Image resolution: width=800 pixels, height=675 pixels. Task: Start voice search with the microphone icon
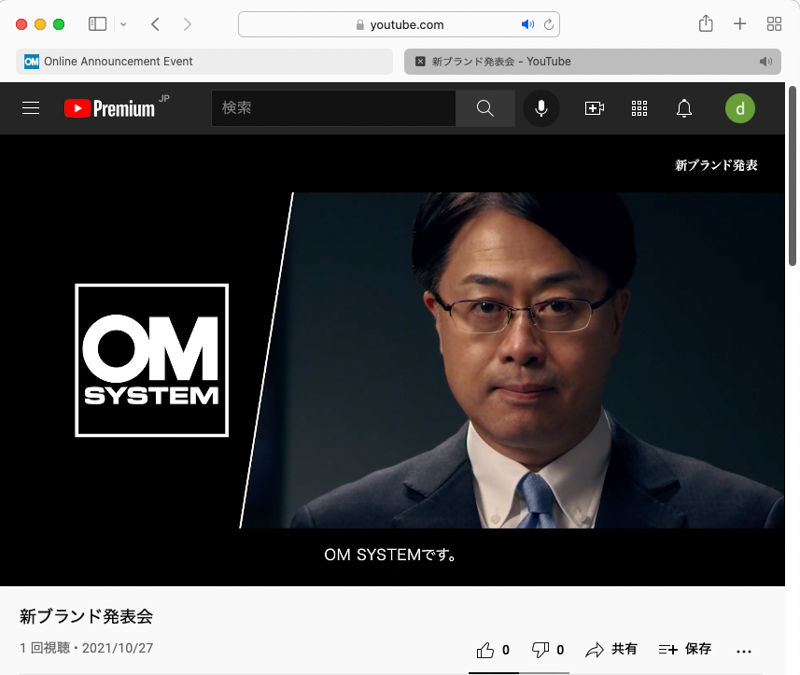541,108
